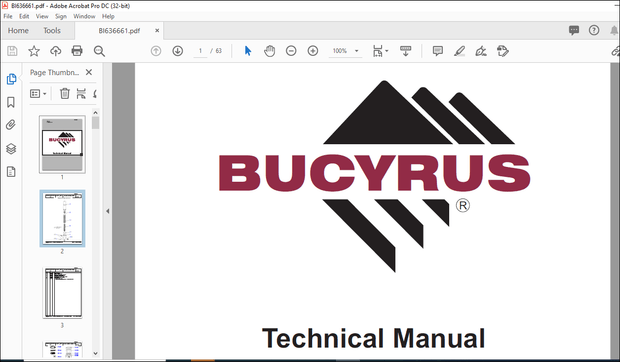The width and height of the screenshot is (620, 362).
Task: Open the Help menu
Action: pyautogui.click(x=108, y=16)
